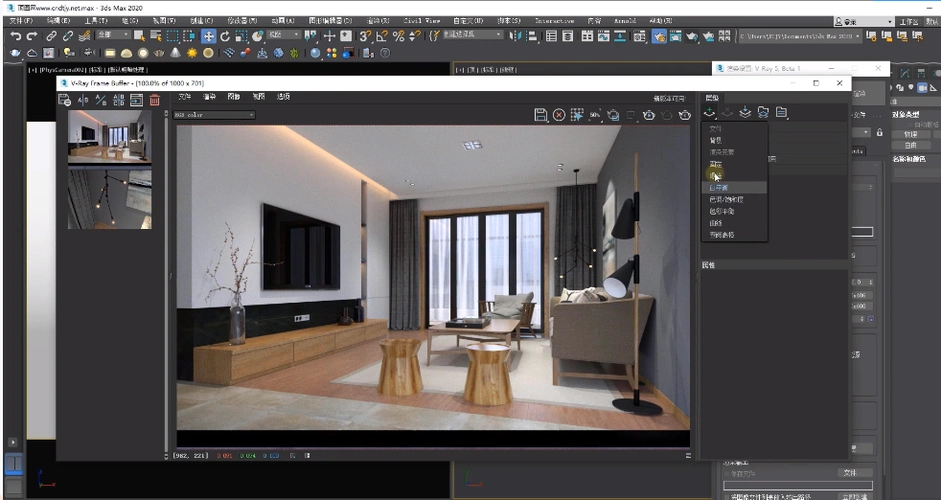941x500 pixels.
Task: Click the sun light icon in V-Ray toolbar
Action: tap(191, 53)
